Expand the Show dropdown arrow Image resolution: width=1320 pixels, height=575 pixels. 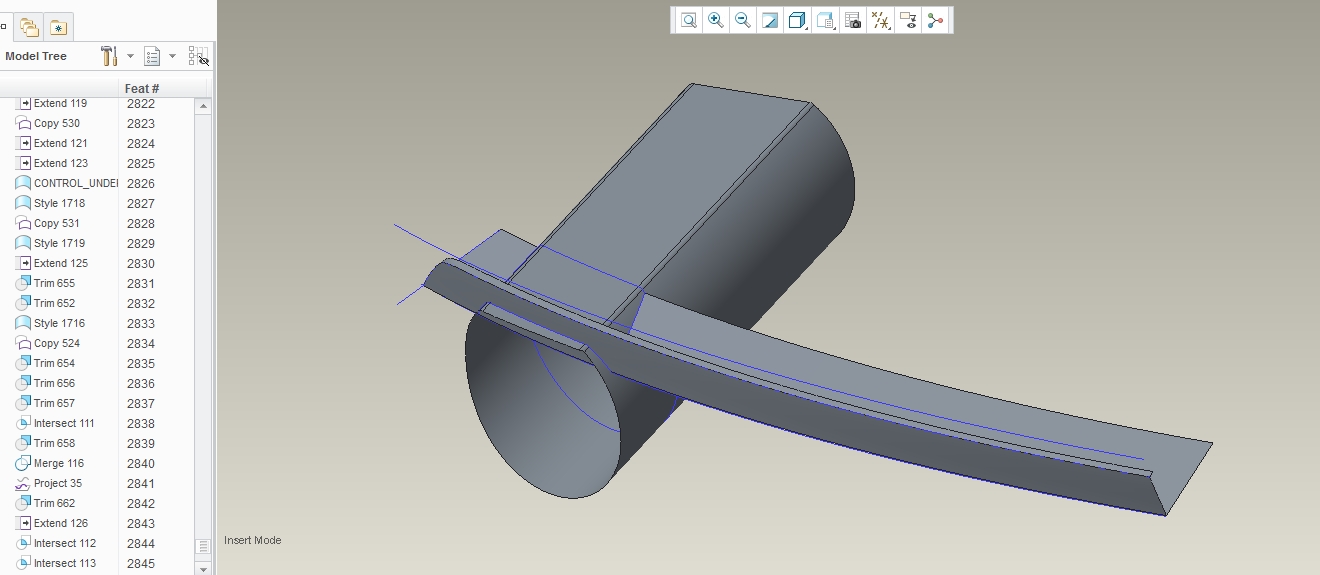172,56
